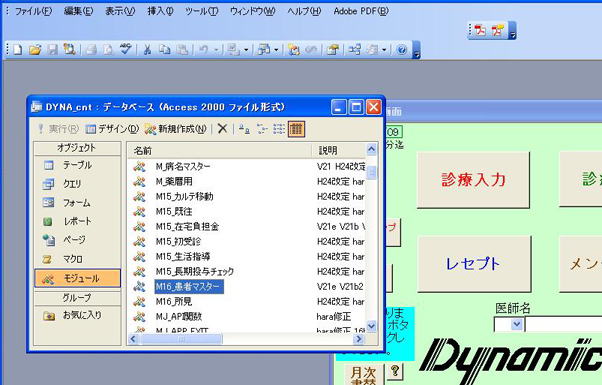Open OfficeLinks dropdown arrow in toolbar
The image size is (602, 385).
(x=246, y=50)
